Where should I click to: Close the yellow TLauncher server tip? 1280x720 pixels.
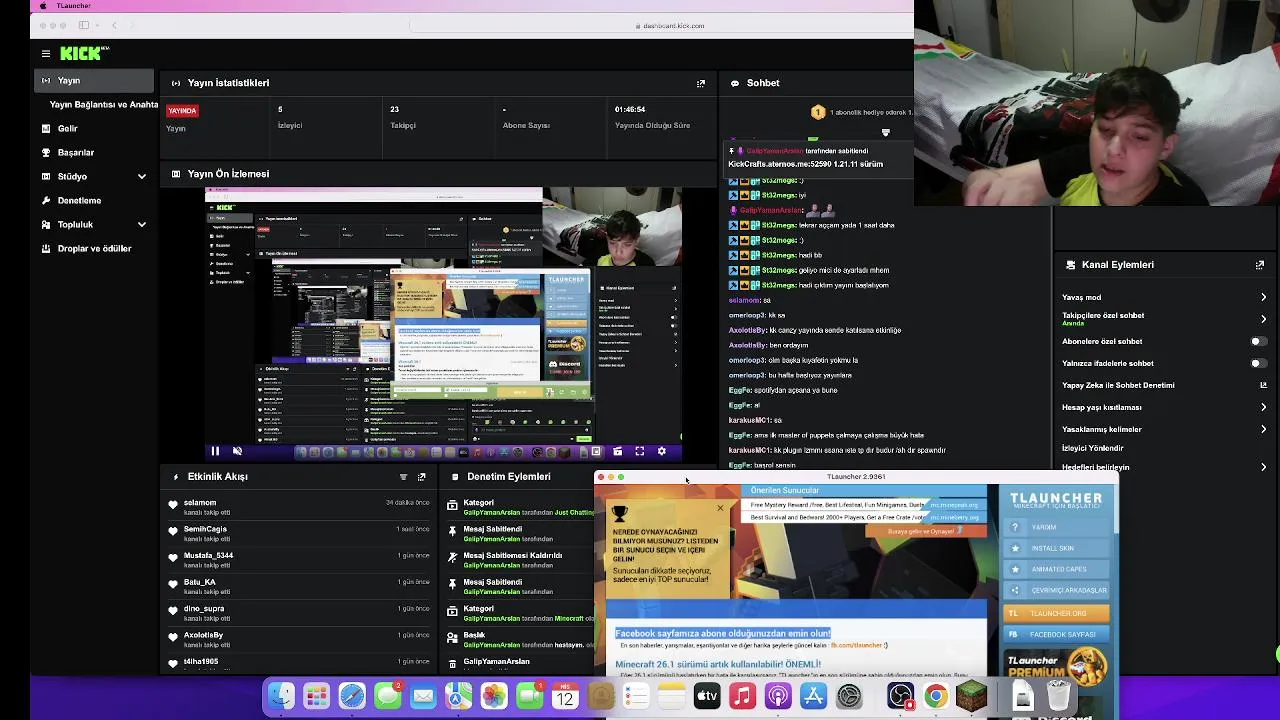pos(720,509)
